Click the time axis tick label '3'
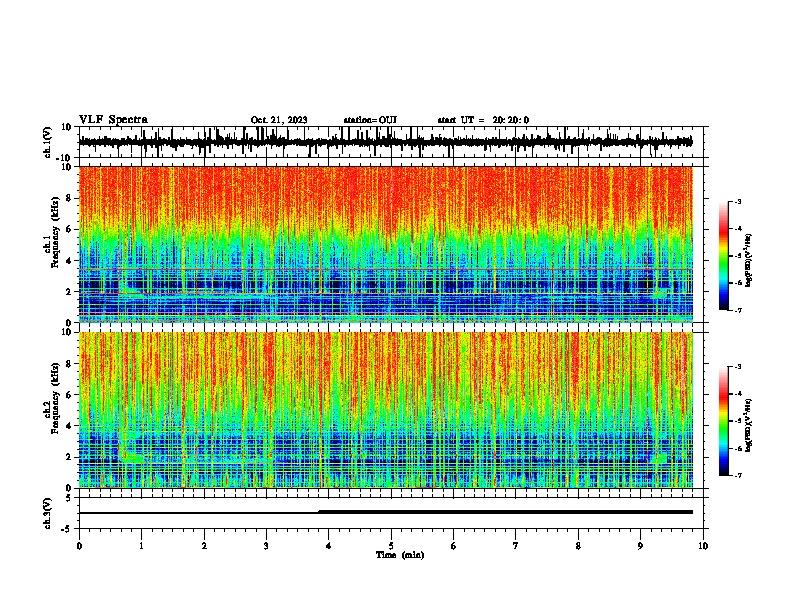The image size is (792, 612). point(266,546)
